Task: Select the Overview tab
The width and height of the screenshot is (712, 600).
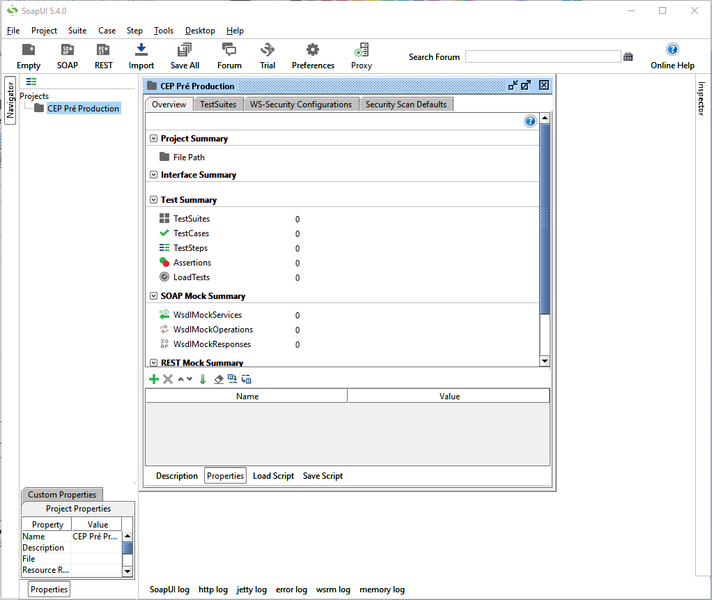Action: click(x=169, y=104)
